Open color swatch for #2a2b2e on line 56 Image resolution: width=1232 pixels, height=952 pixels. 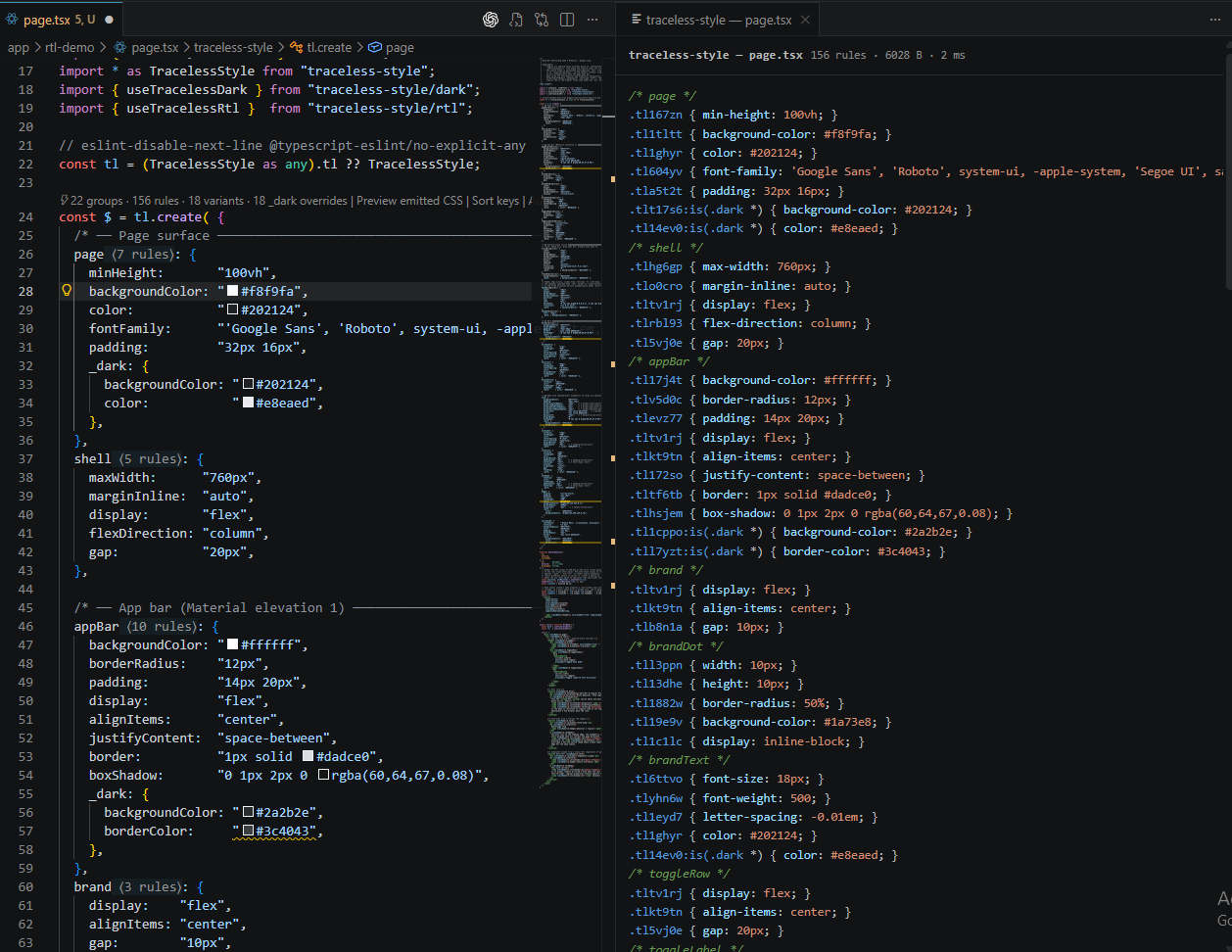[x=249, y=812]
